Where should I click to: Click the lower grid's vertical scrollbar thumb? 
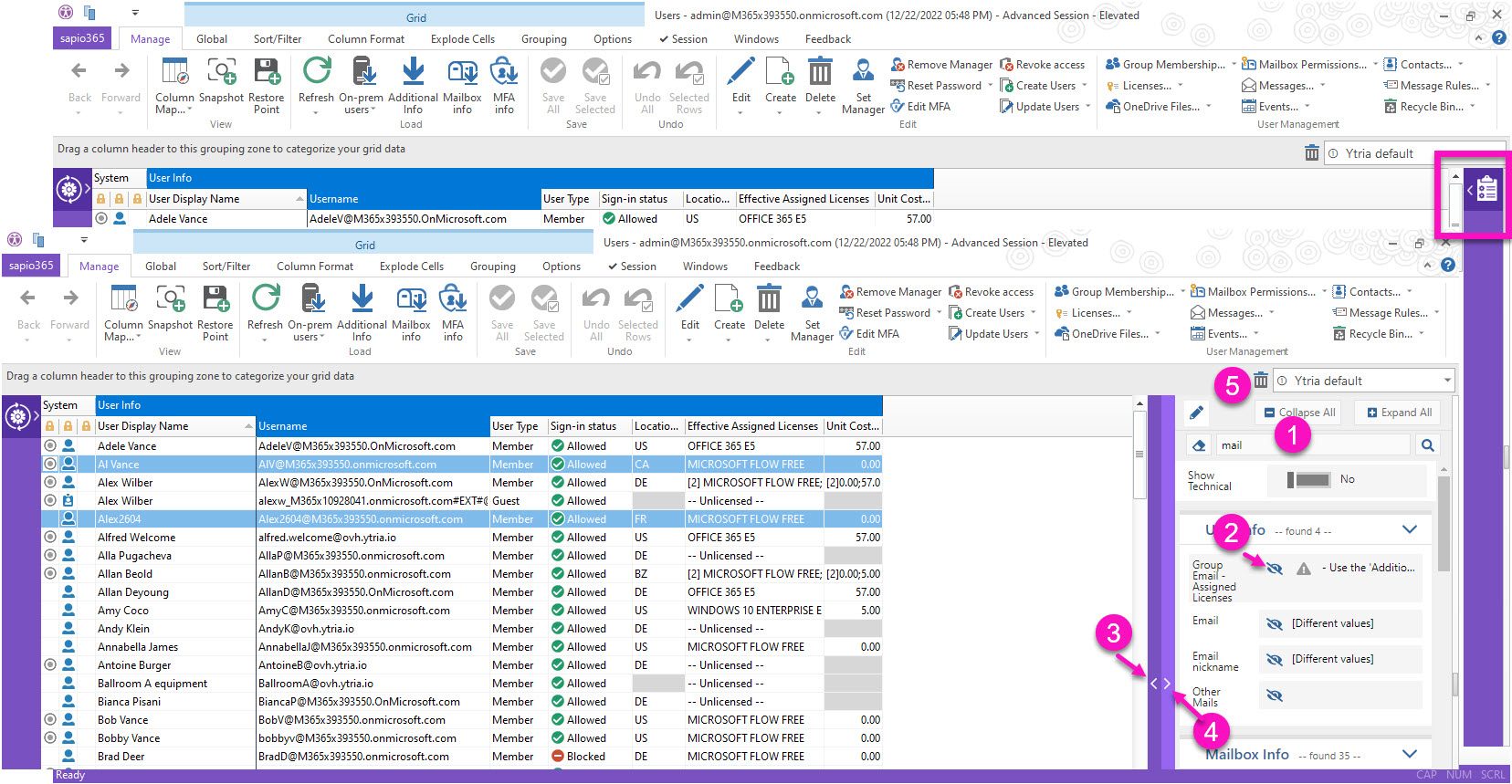coord(1139,454)
